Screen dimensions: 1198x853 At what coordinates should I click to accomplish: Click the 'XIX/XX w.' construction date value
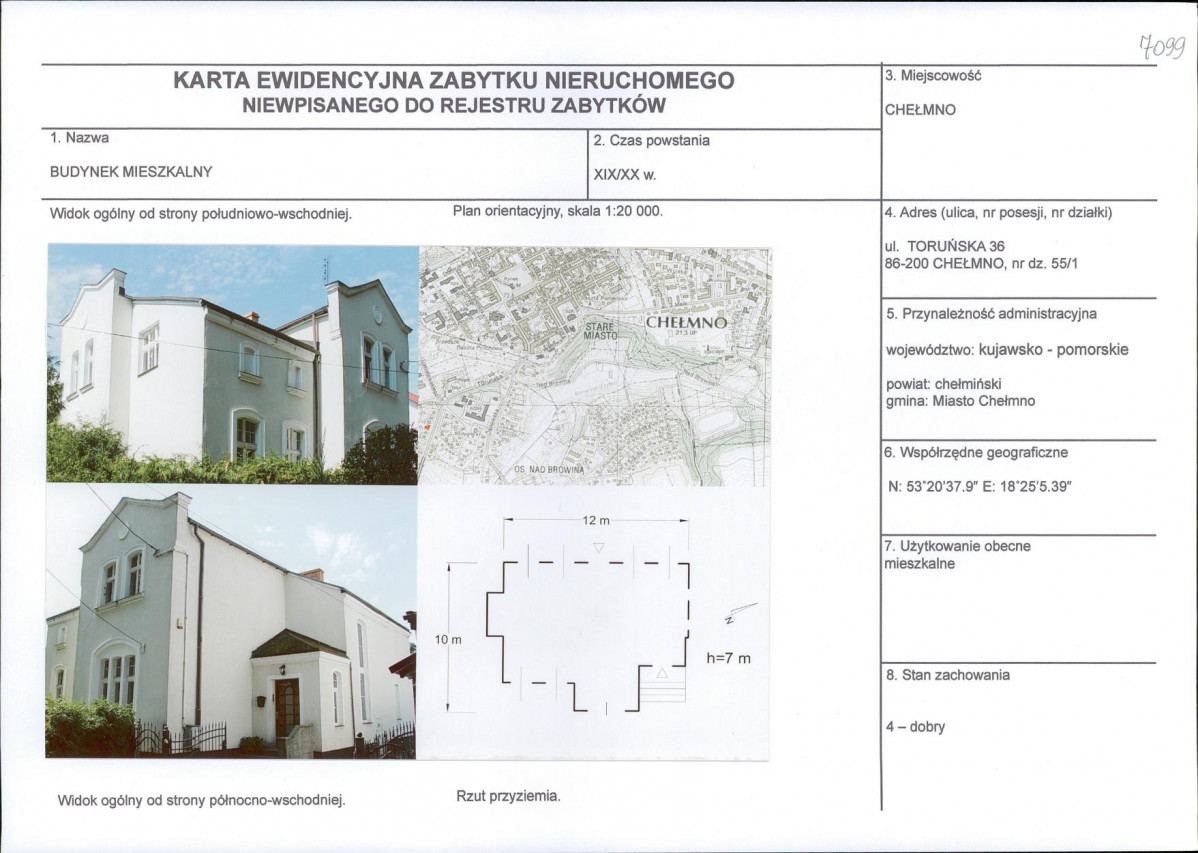624,174
